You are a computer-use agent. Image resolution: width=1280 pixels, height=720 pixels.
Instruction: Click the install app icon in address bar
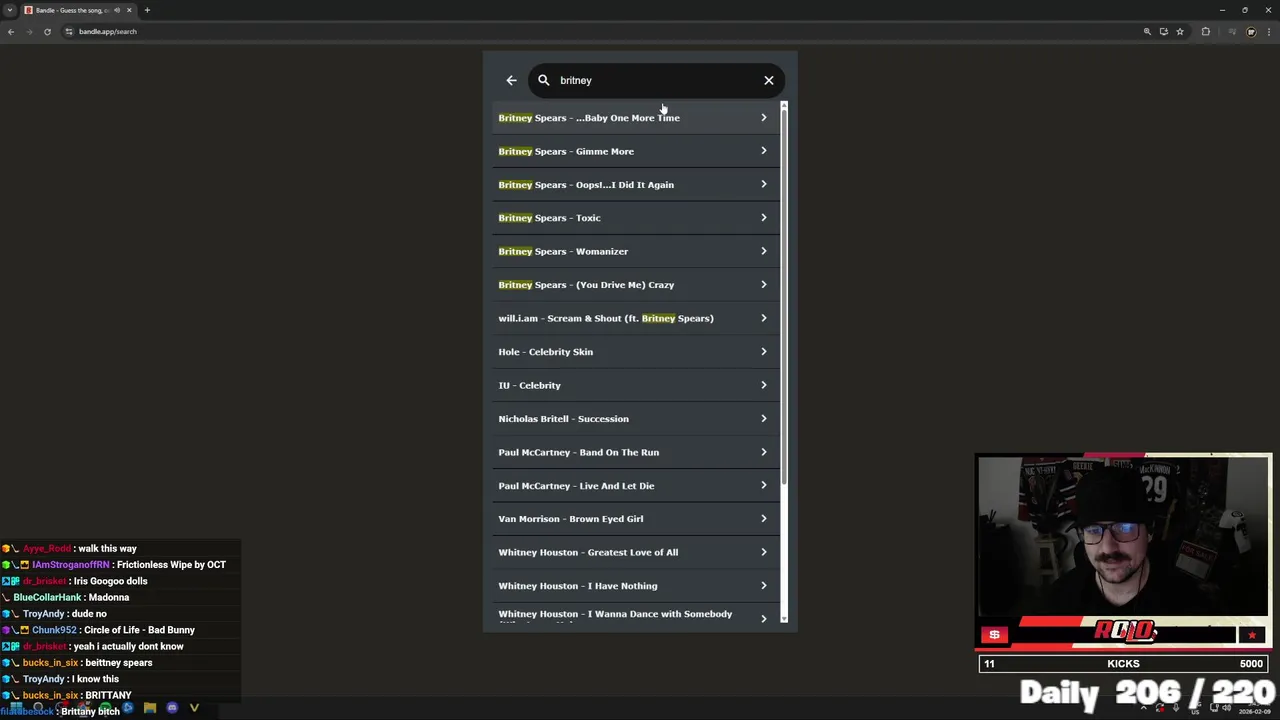(x=1163, y=31)
